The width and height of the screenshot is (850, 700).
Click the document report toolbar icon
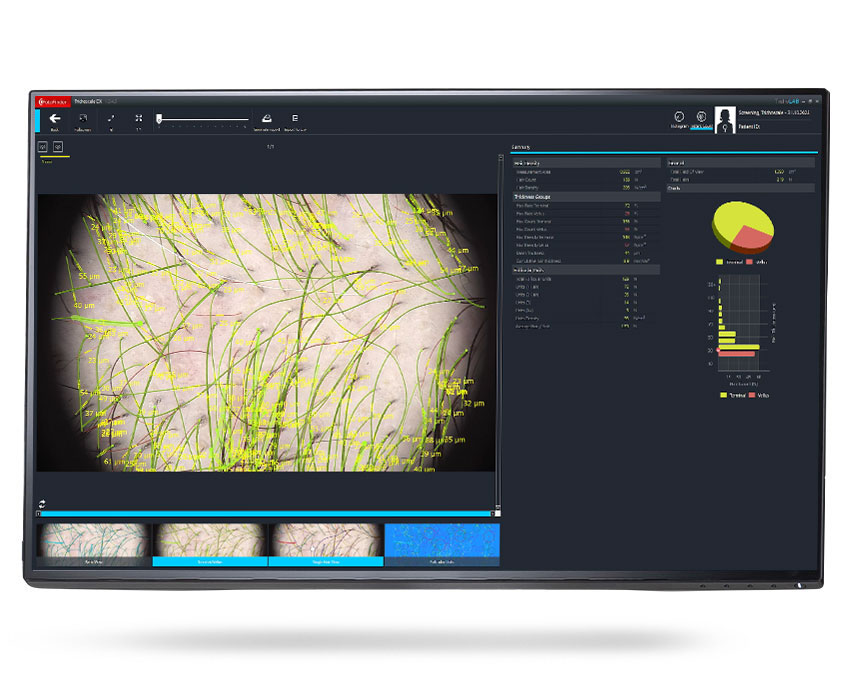(x=295, y=118)
